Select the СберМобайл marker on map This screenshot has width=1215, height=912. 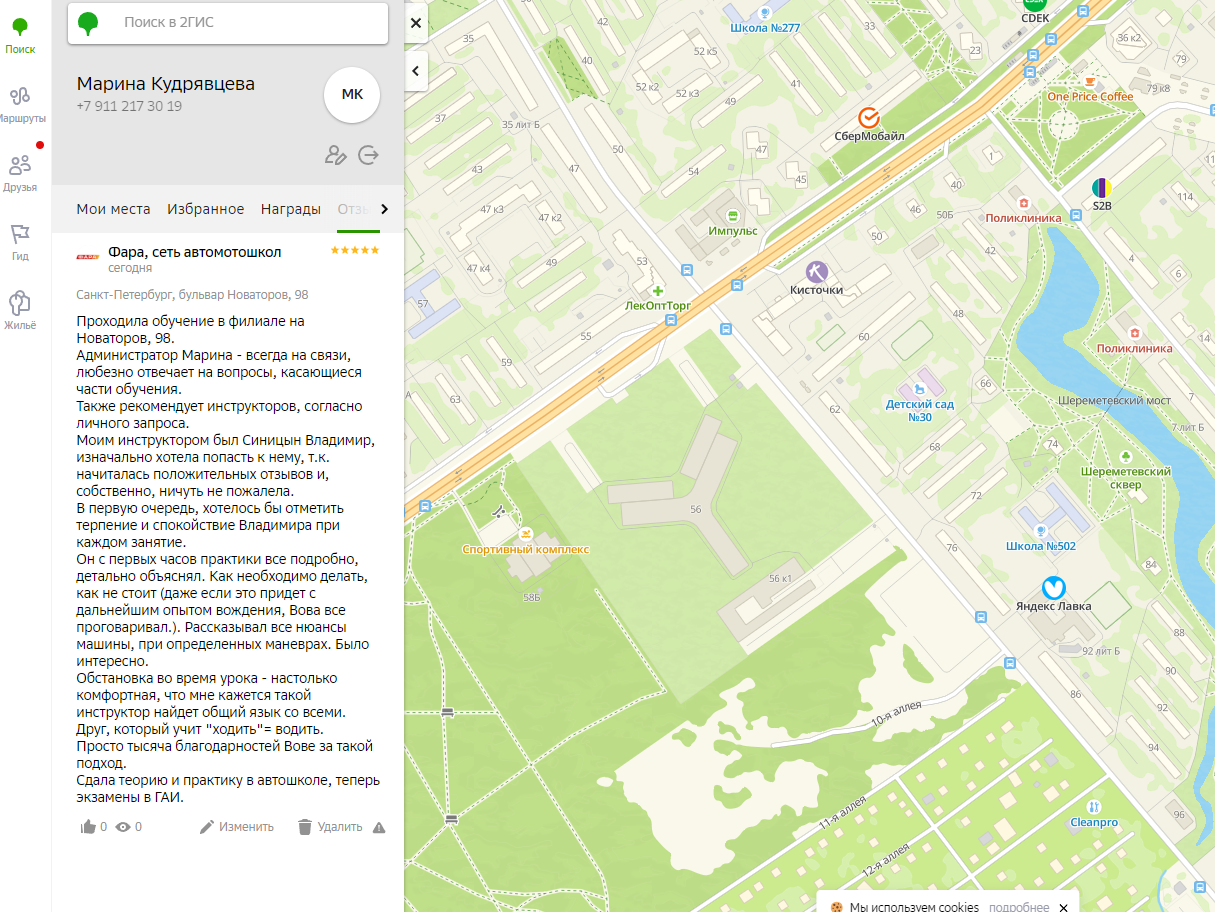coord(868,118)
